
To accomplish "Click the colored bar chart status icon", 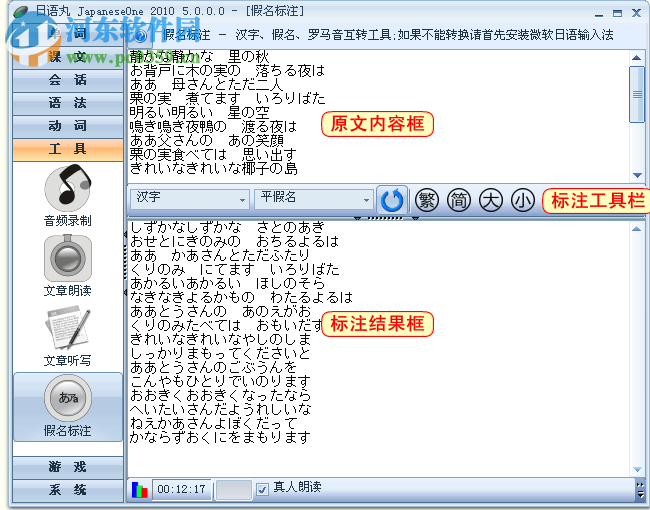I will 140,490.
